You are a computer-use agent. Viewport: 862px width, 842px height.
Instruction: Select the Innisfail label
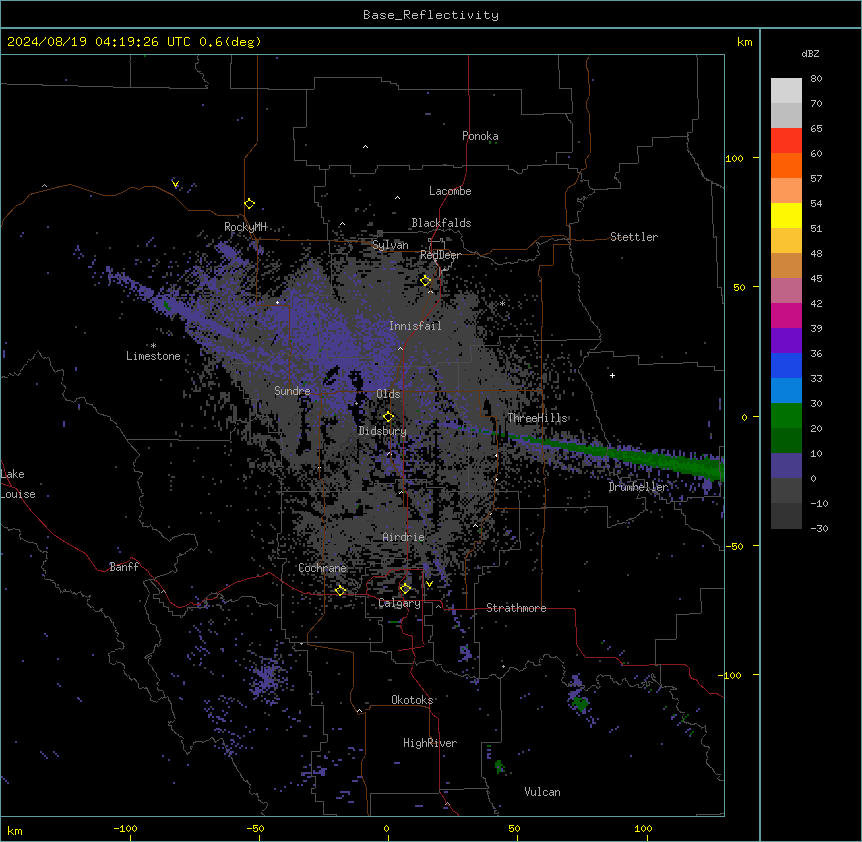[x=415, y=326]
